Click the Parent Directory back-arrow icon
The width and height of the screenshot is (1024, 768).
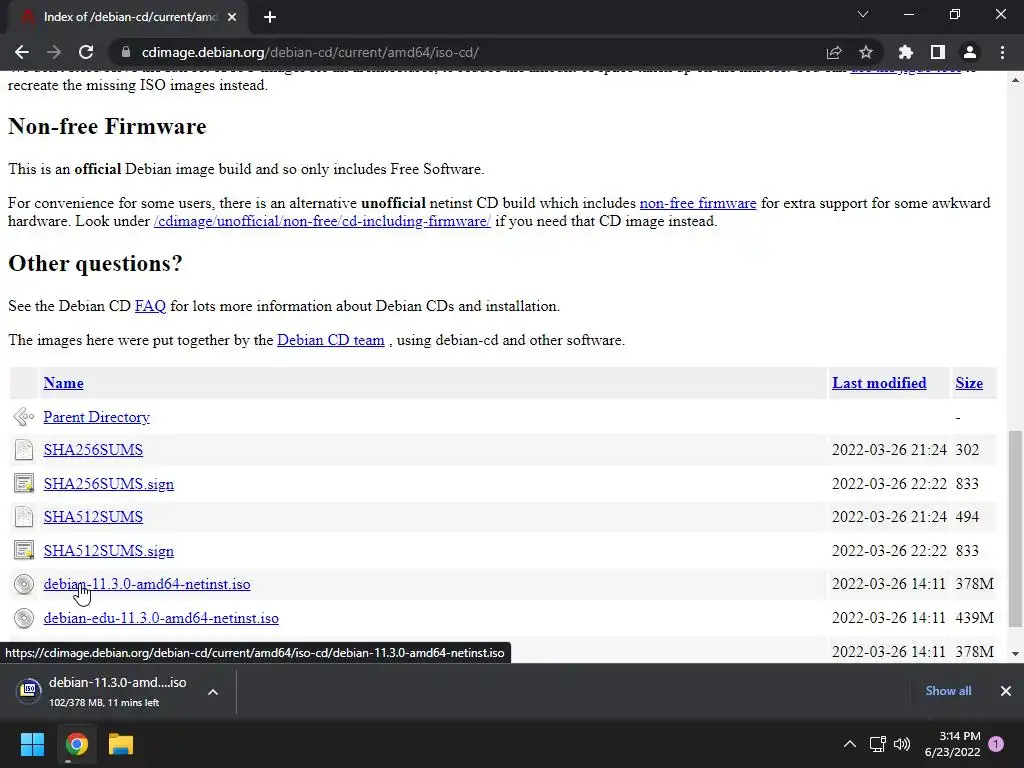[24, 417]
